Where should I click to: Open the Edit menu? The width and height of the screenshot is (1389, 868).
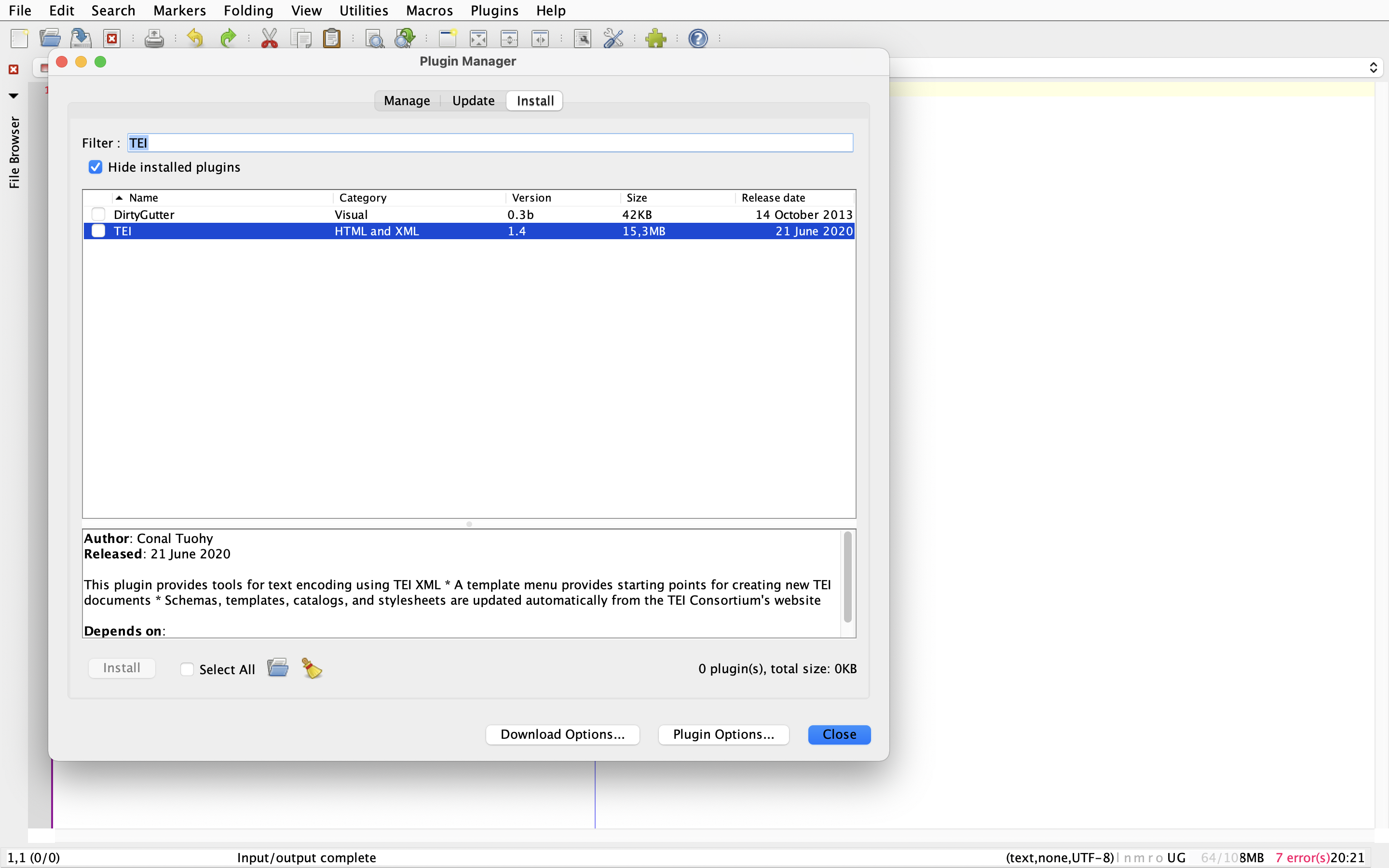62,10
